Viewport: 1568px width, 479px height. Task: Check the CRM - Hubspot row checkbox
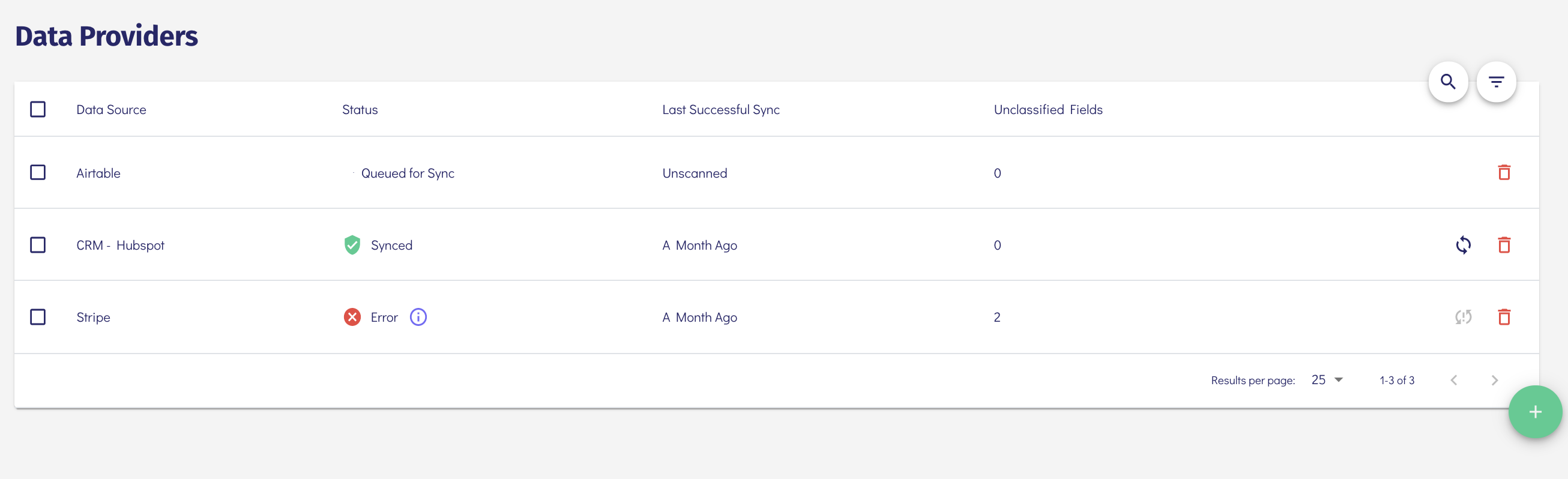(38, 246)
